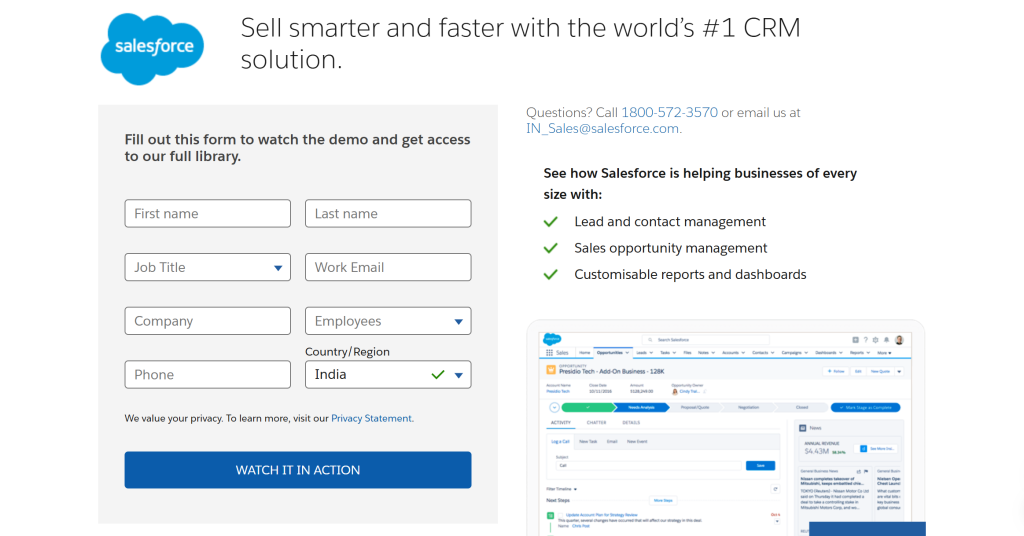Focus the Last name field

tap(388, 213)
